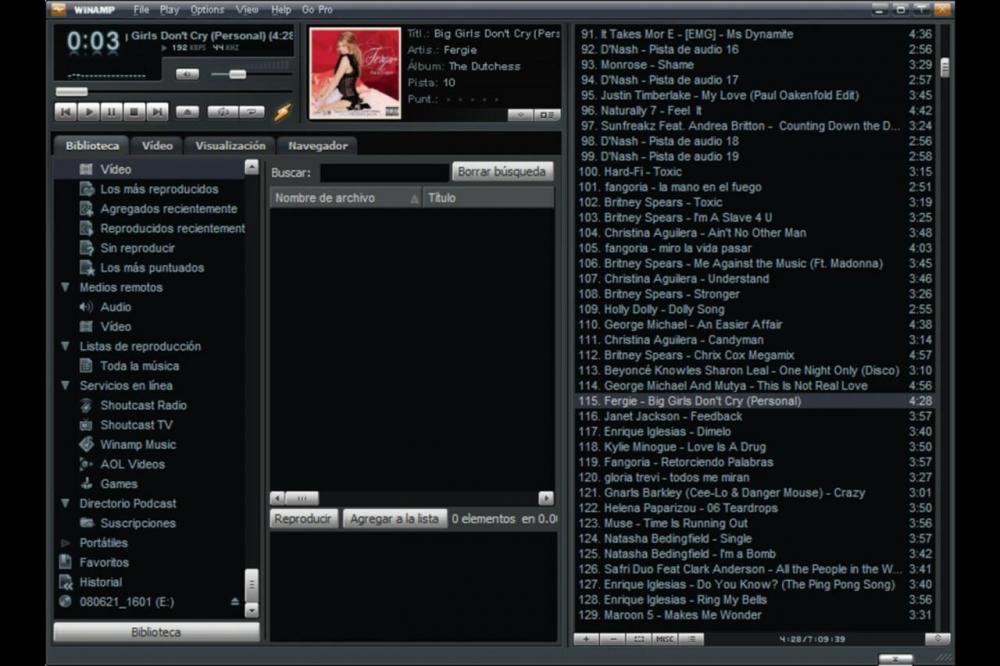Click the Agregar a la lista button
Image resolution: width=1000 pixels, height=666 pixels.
(393, 519)
